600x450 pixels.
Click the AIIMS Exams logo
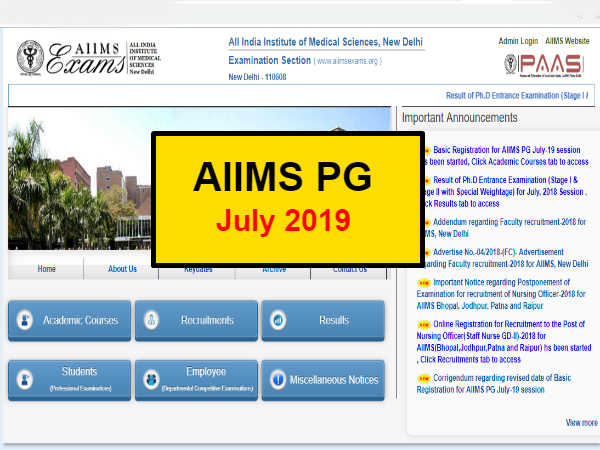pyautogui.click(x=89, y=57)
